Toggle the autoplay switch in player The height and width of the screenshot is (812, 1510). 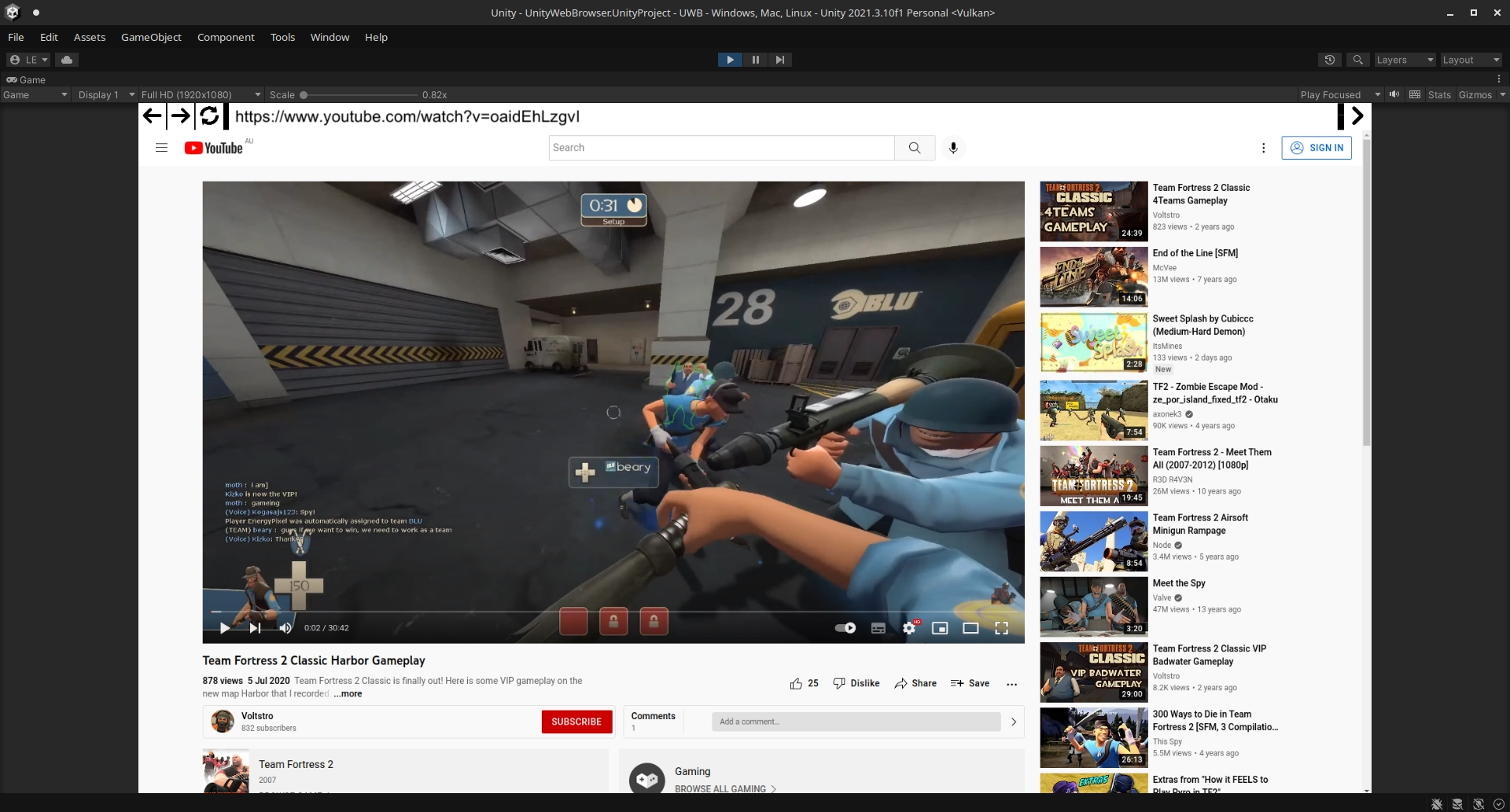[x=845, y=628]
